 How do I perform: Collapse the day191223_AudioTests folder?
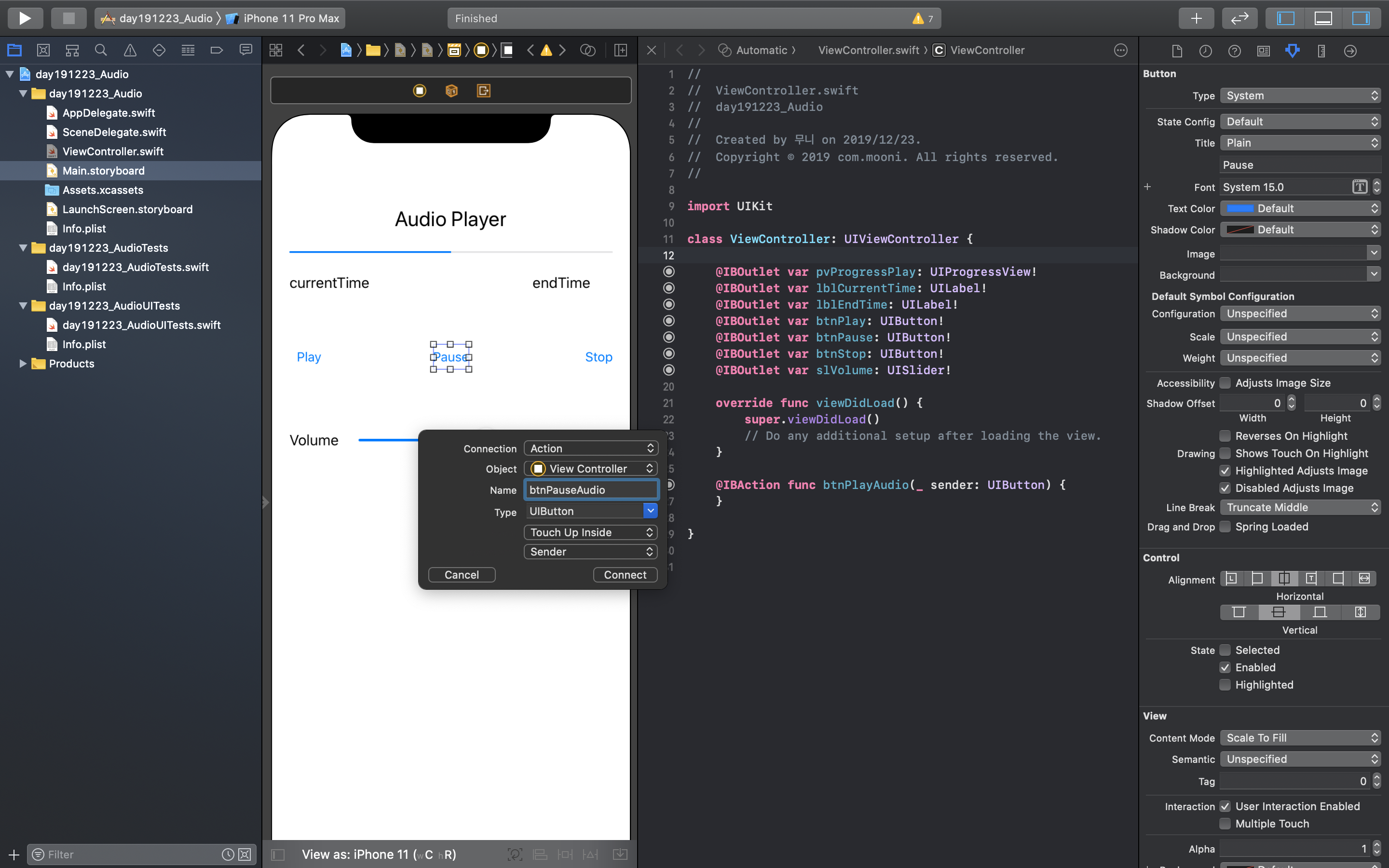(x=23, y=248)
